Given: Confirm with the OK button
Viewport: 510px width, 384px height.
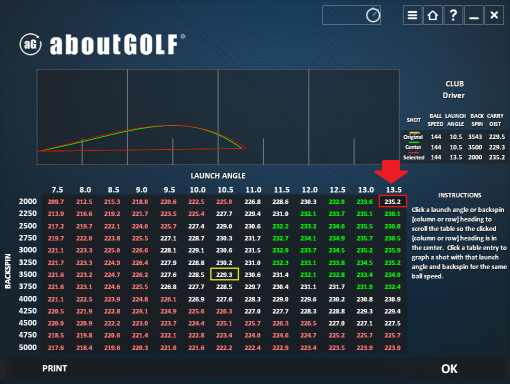Looking at the screenshot, I should coord(449,369).
